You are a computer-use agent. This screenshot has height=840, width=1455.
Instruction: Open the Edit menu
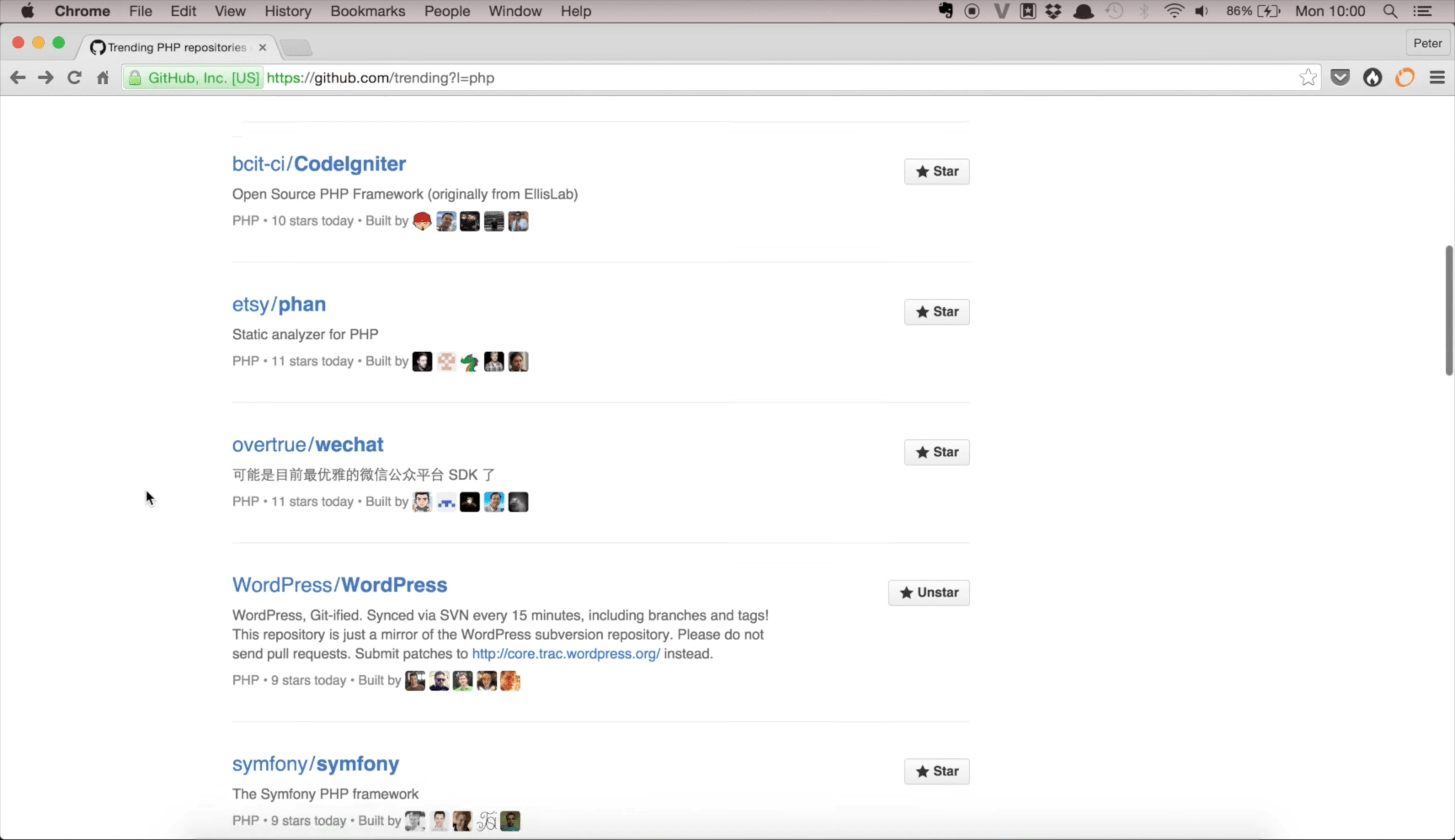click(183, 11)
